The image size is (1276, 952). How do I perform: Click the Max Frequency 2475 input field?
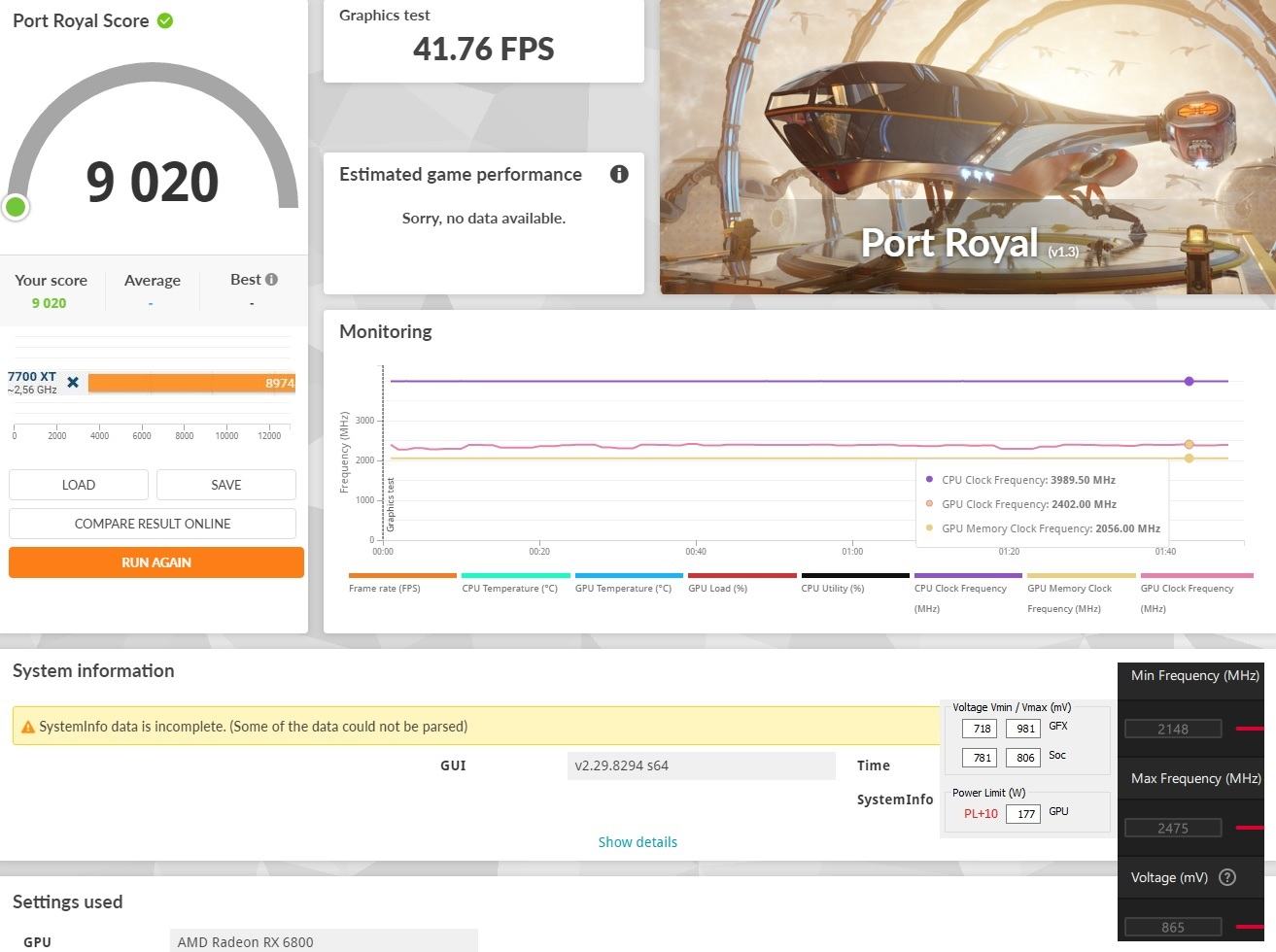(1173, 828)
